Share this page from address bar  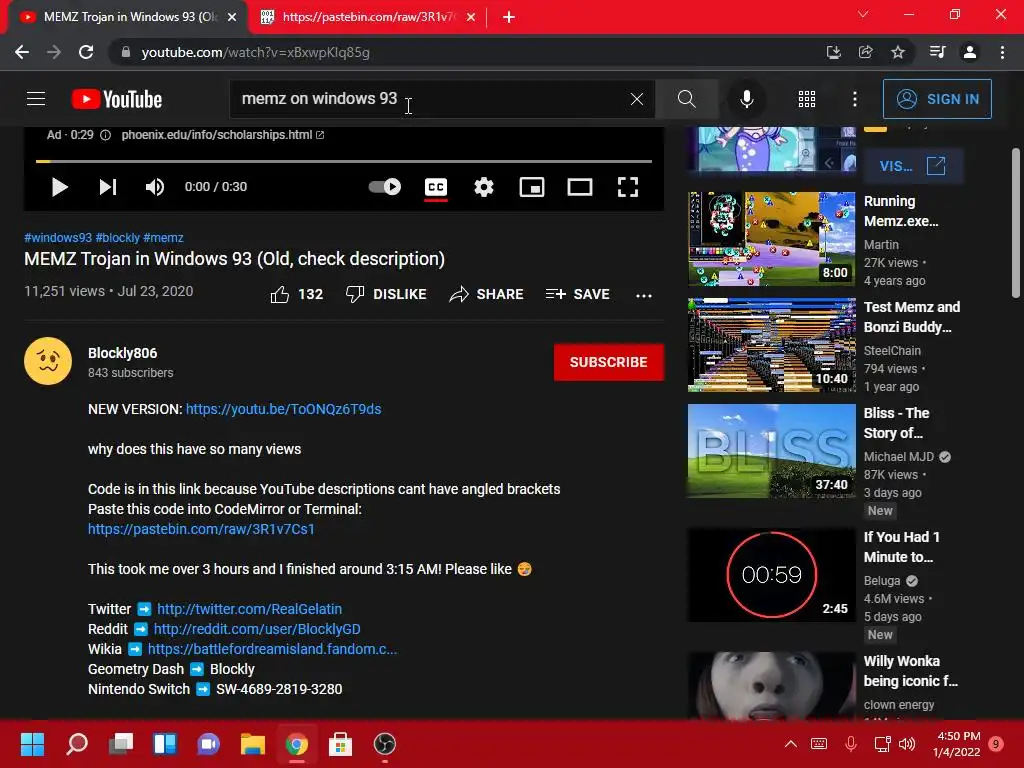point(866,52)
